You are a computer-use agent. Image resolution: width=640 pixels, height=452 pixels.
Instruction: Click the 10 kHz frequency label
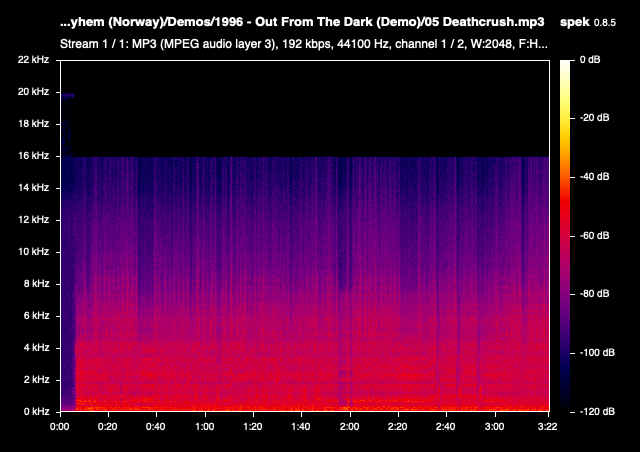click(33, 252)
